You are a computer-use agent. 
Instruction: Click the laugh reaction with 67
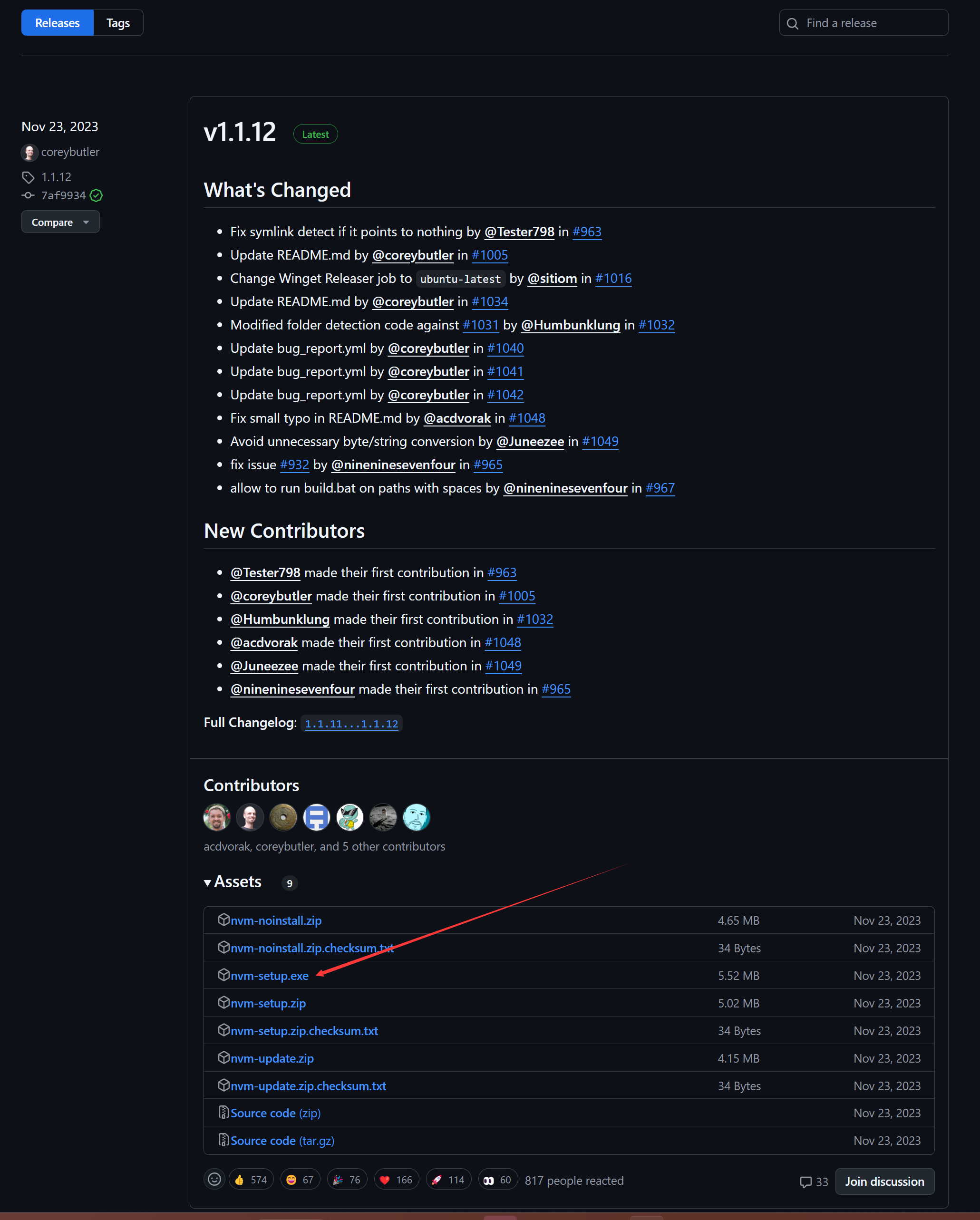tap(300, 1180)
